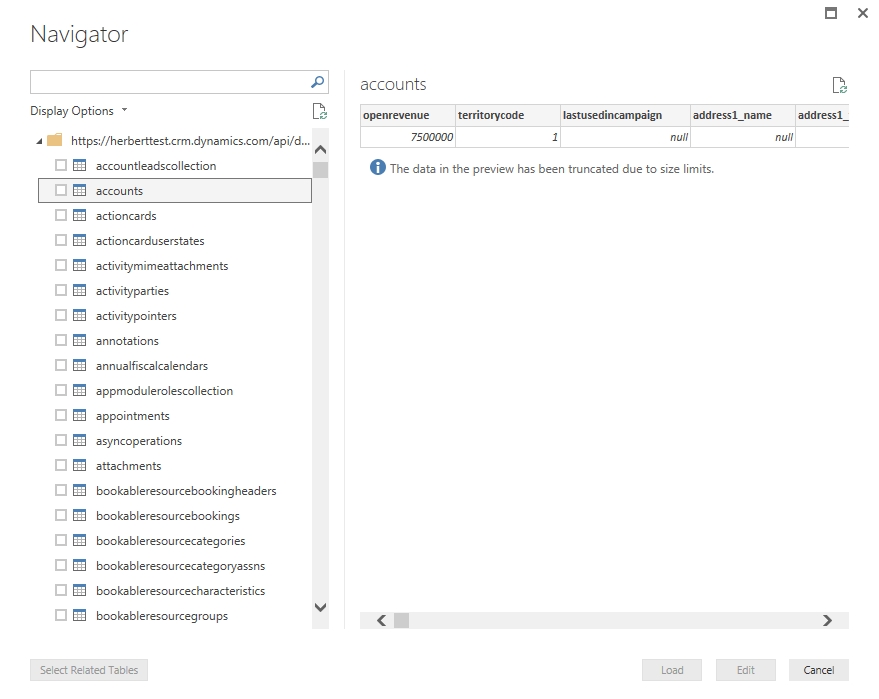Check the annotations checkbox
879x699 pixels.
click(61, 340)
